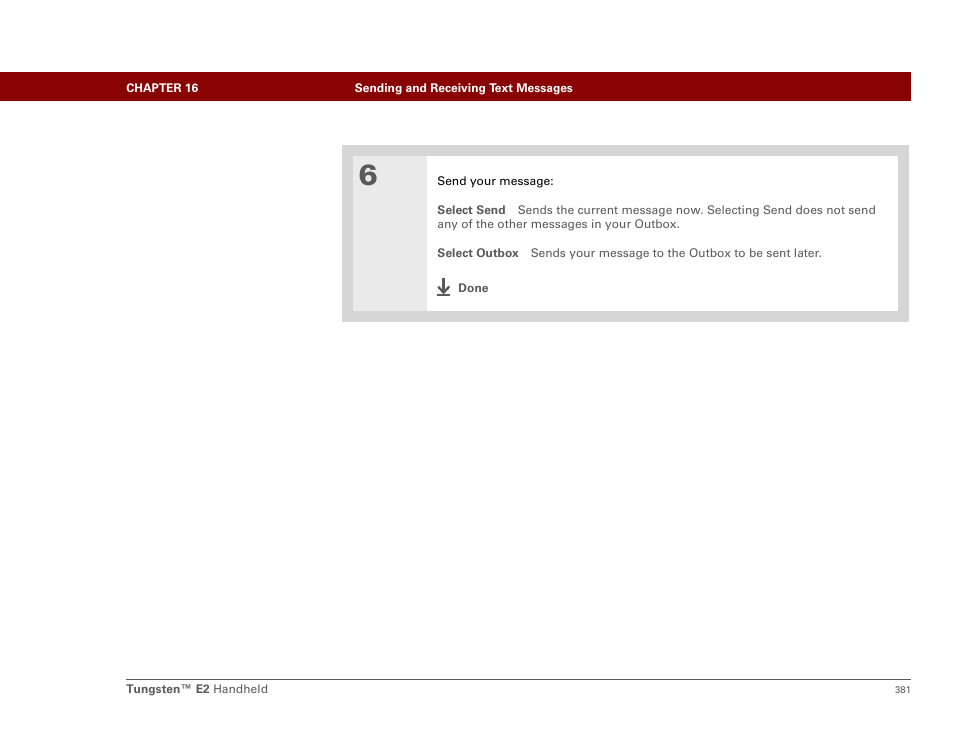Click the Done arrow icon

click(x=444, y=287)
